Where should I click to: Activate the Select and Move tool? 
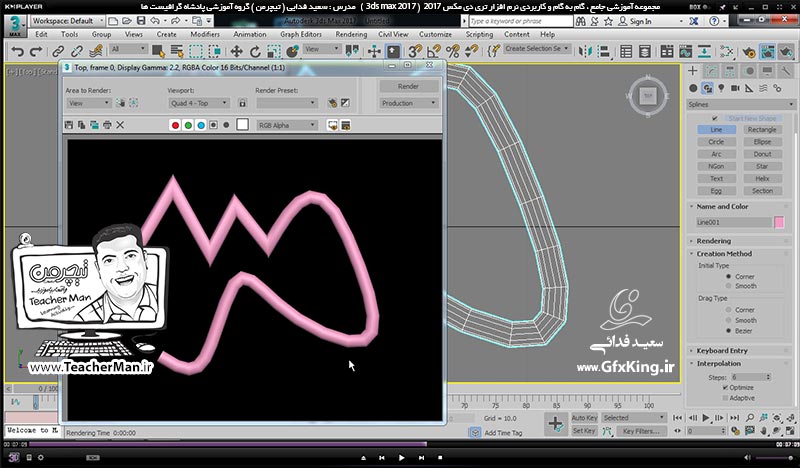(236, 51)
